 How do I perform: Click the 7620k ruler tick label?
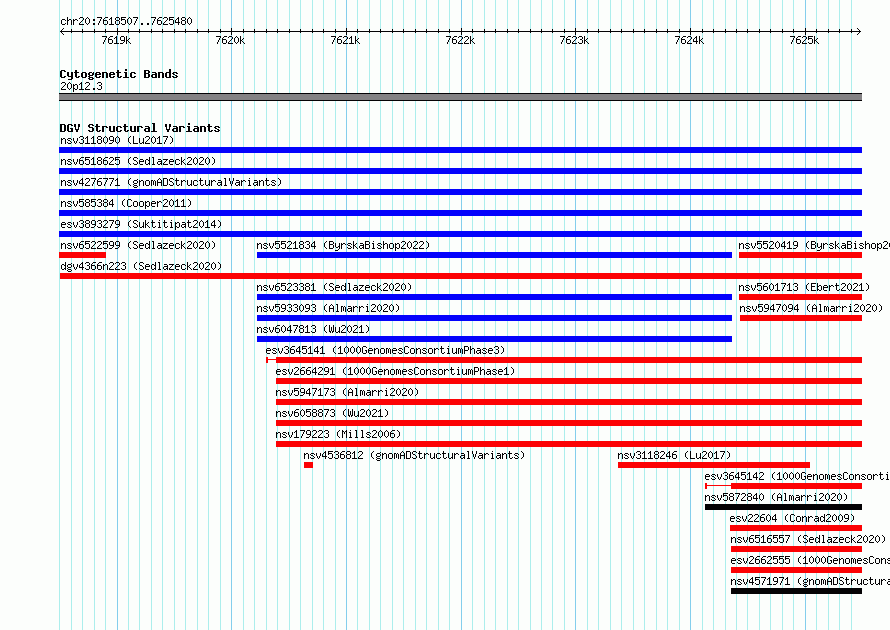coord(230,40)
